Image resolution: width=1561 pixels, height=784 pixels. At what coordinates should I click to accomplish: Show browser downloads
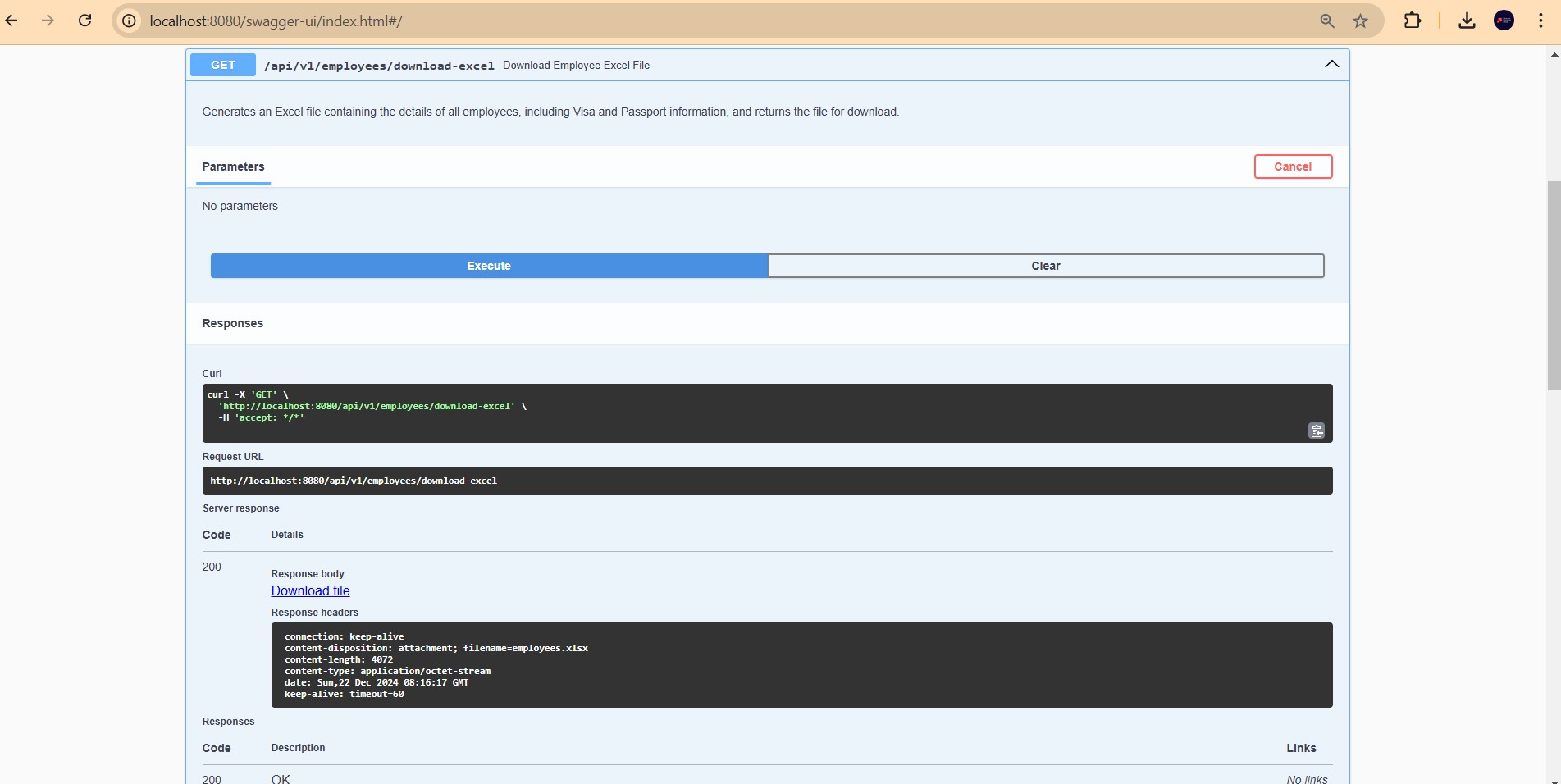tap(1467, 21)
